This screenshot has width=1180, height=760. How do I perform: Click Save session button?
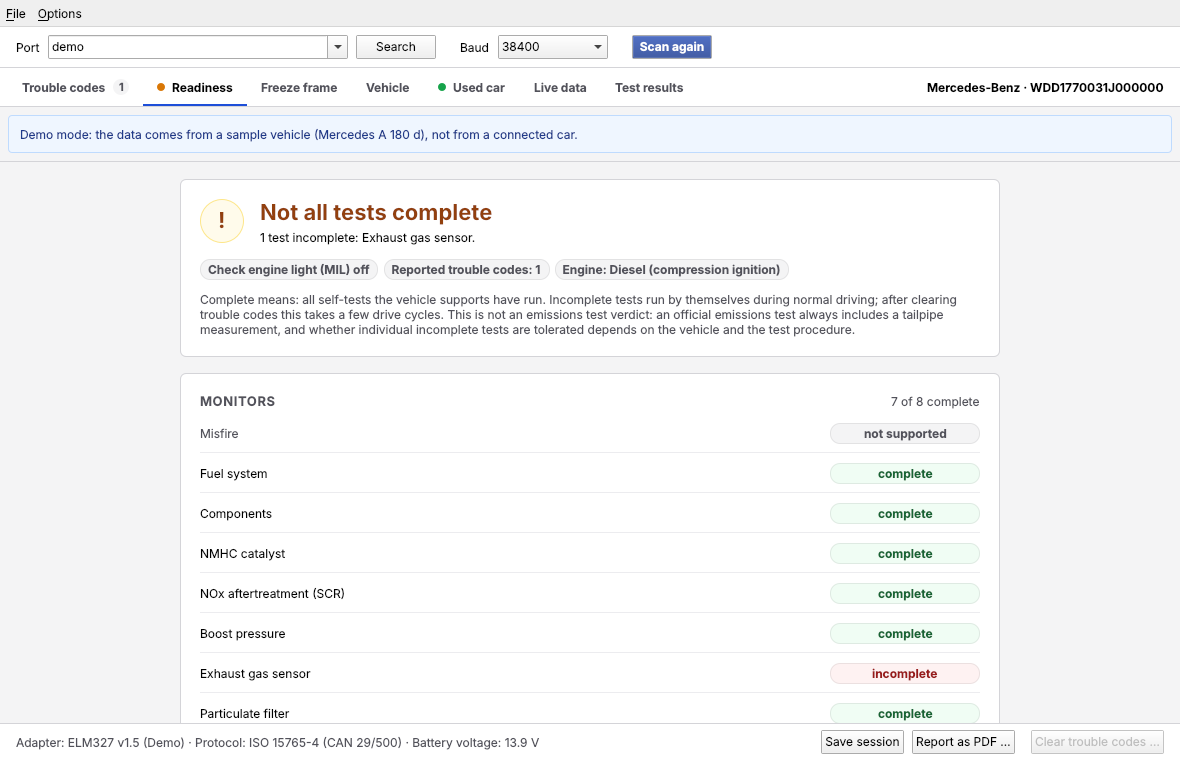point(862,742)
